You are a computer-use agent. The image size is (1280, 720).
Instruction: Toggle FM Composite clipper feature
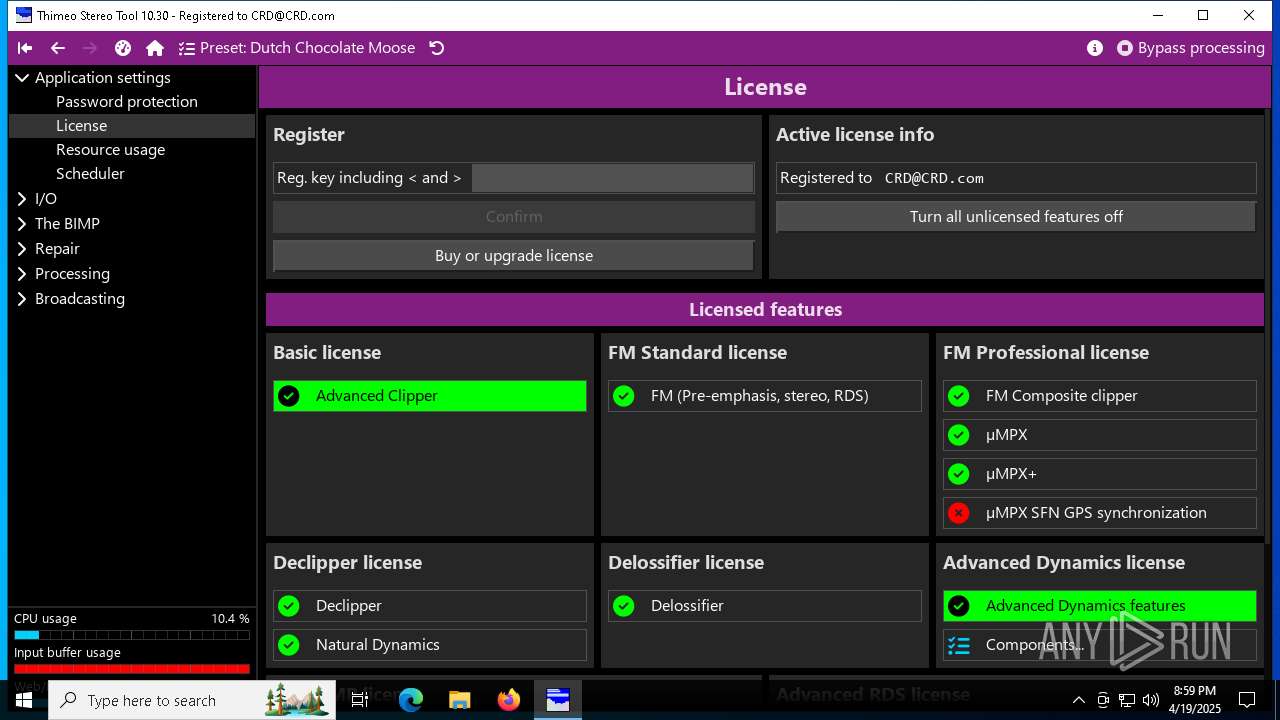[1100, 396]
